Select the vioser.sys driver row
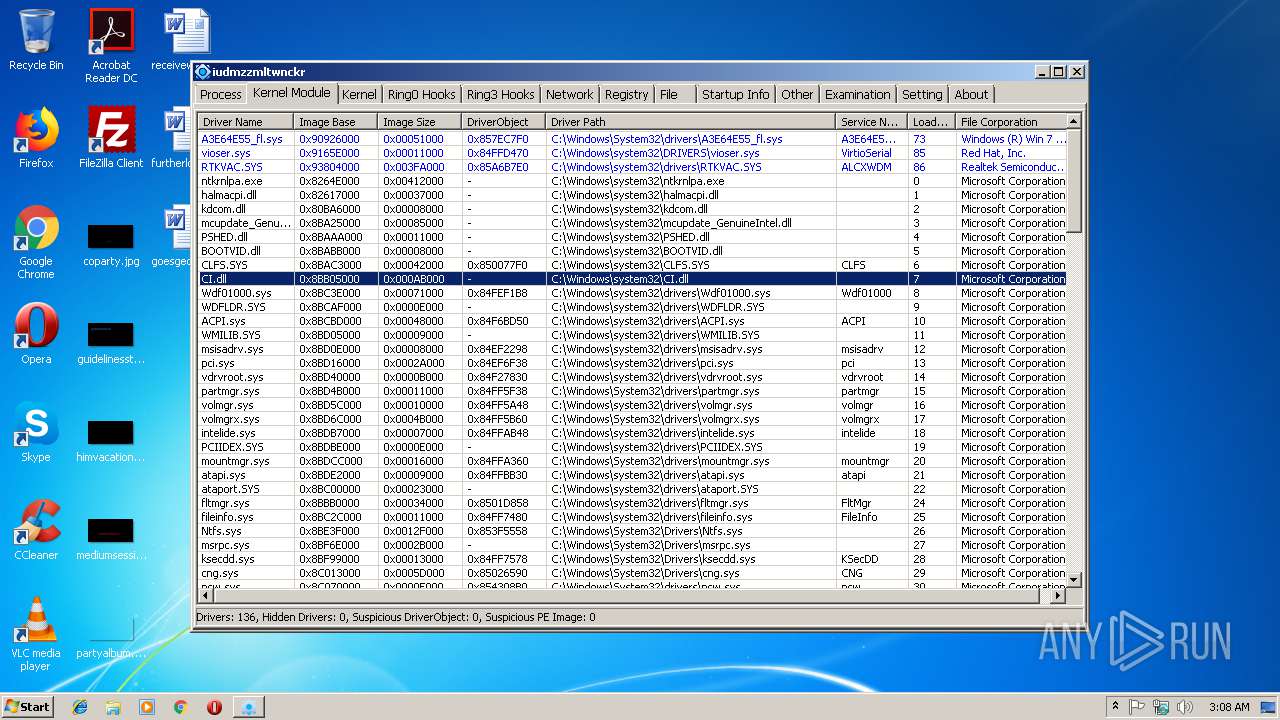The height and width of the screenshot is (720, 1280). coord(632,153)
